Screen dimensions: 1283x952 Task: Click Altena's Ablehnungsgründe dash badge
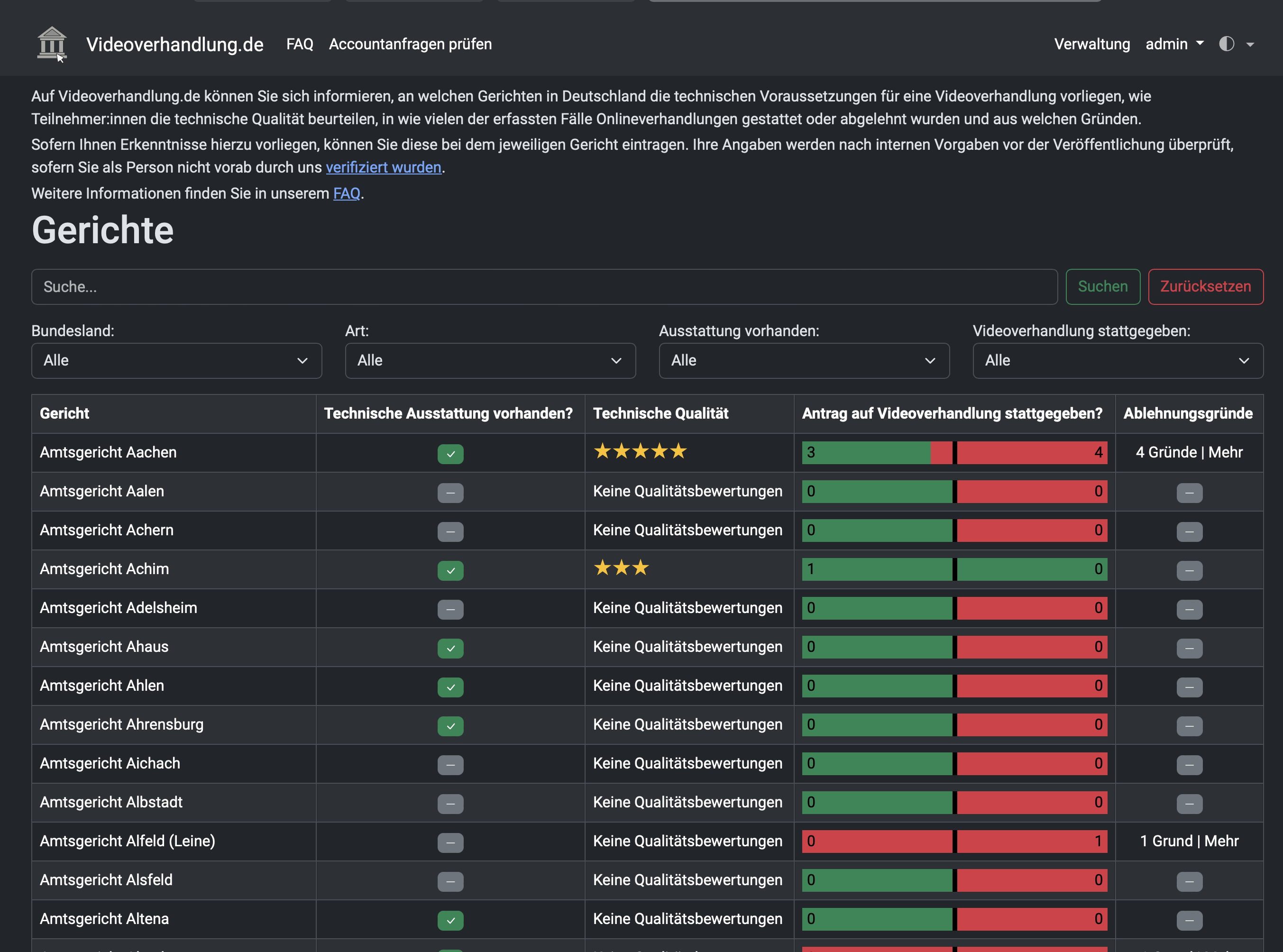pyautogui.click(x=1190, y=920)
